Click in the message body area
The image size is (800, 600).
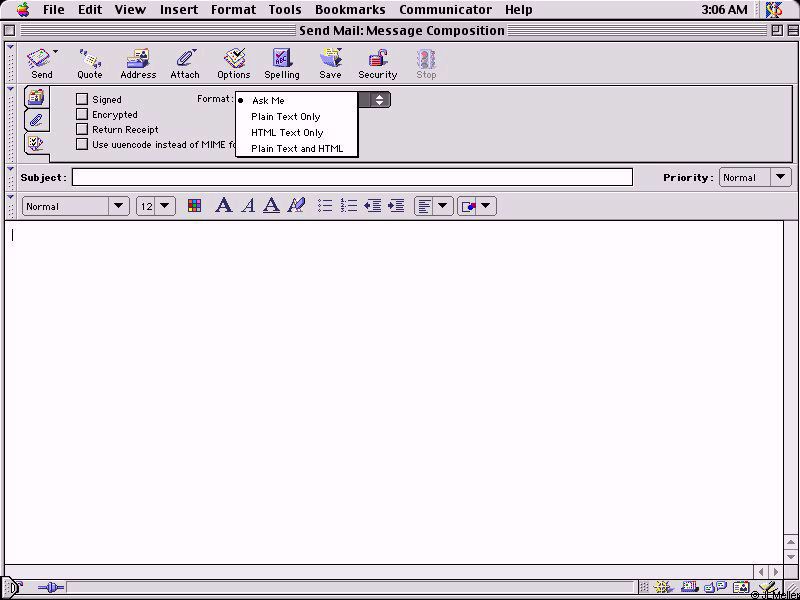coord(394,392)
